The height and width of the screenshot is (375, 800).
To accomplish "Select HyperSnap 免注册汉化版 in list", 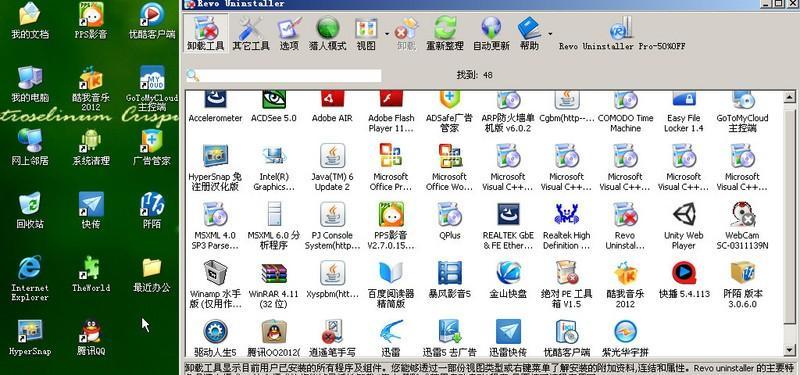I will pyautogui.click(x=215, y=167).
